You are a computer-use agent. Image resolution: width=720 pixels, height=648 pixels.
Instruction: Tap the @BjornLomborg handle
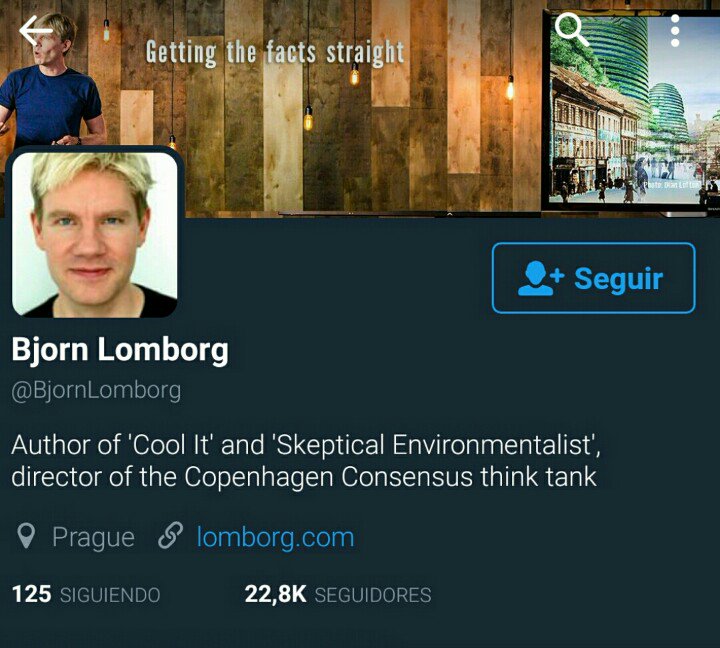pos(96,391)
